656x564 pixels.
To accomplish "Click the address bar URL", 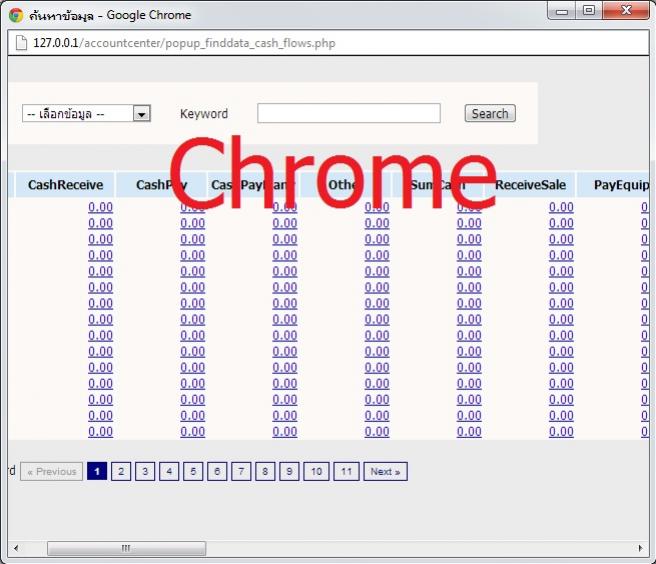I will (184, 43).
